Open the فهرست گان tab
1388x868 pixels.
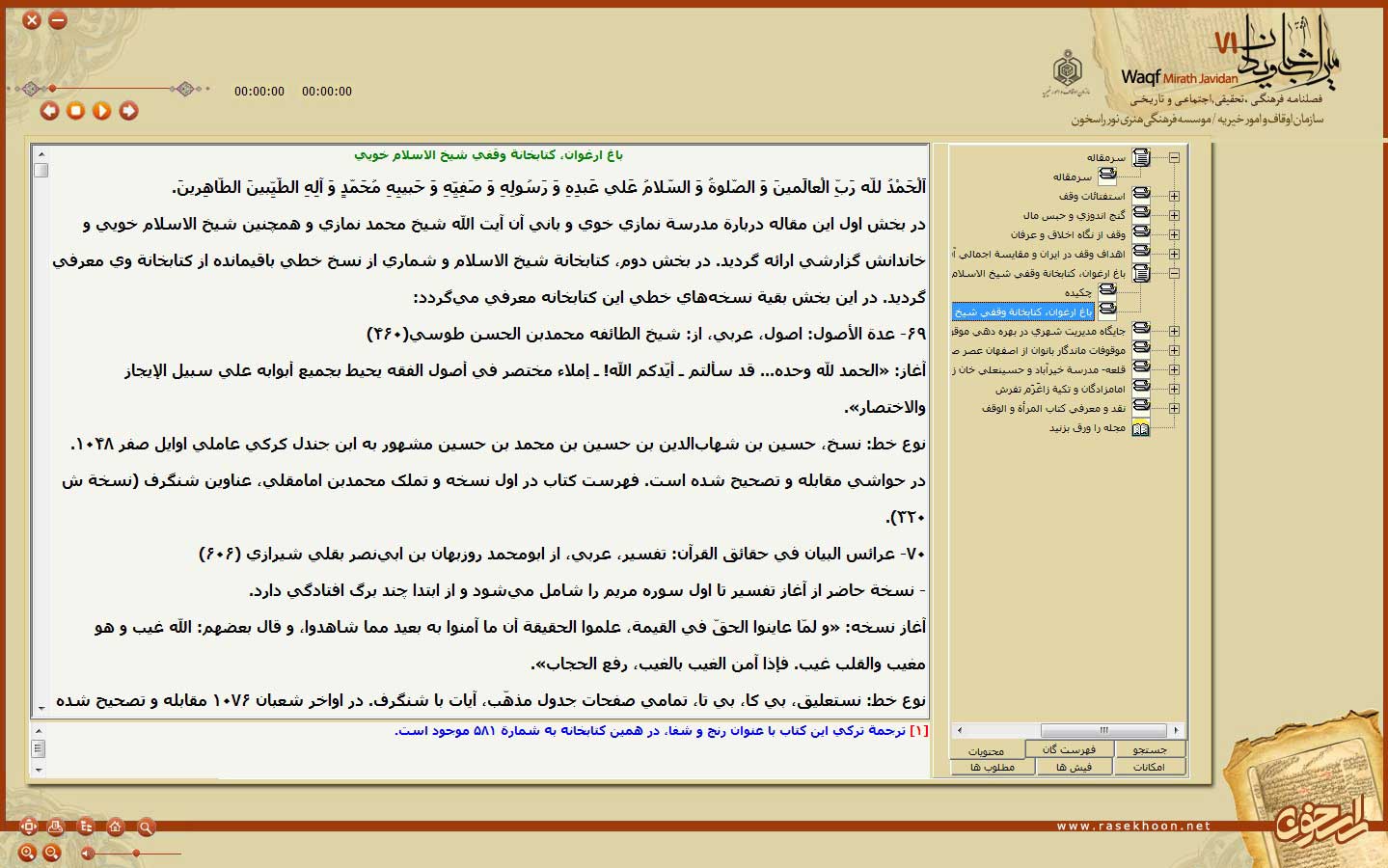click(x=1069, y=749)
